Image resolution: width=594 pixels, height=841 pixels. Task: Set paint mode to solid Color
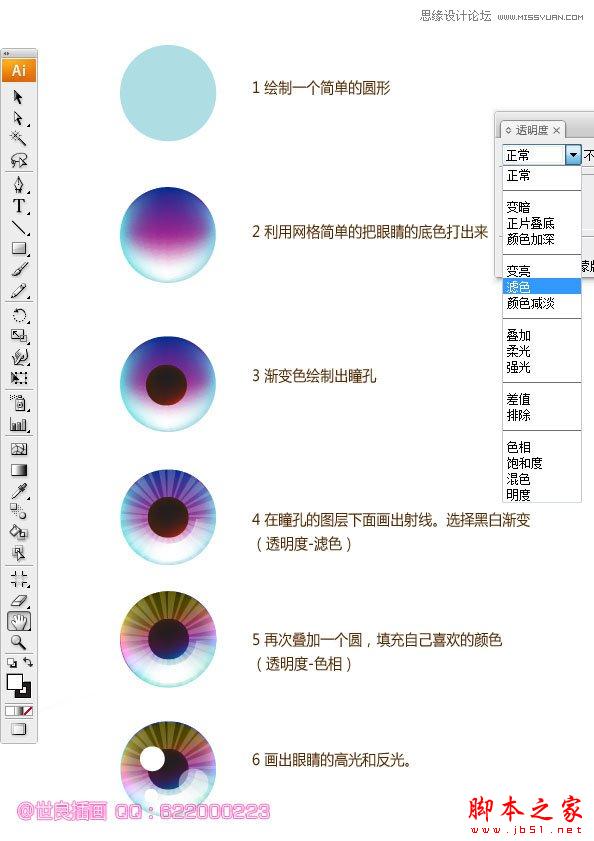tap(10, 711)
